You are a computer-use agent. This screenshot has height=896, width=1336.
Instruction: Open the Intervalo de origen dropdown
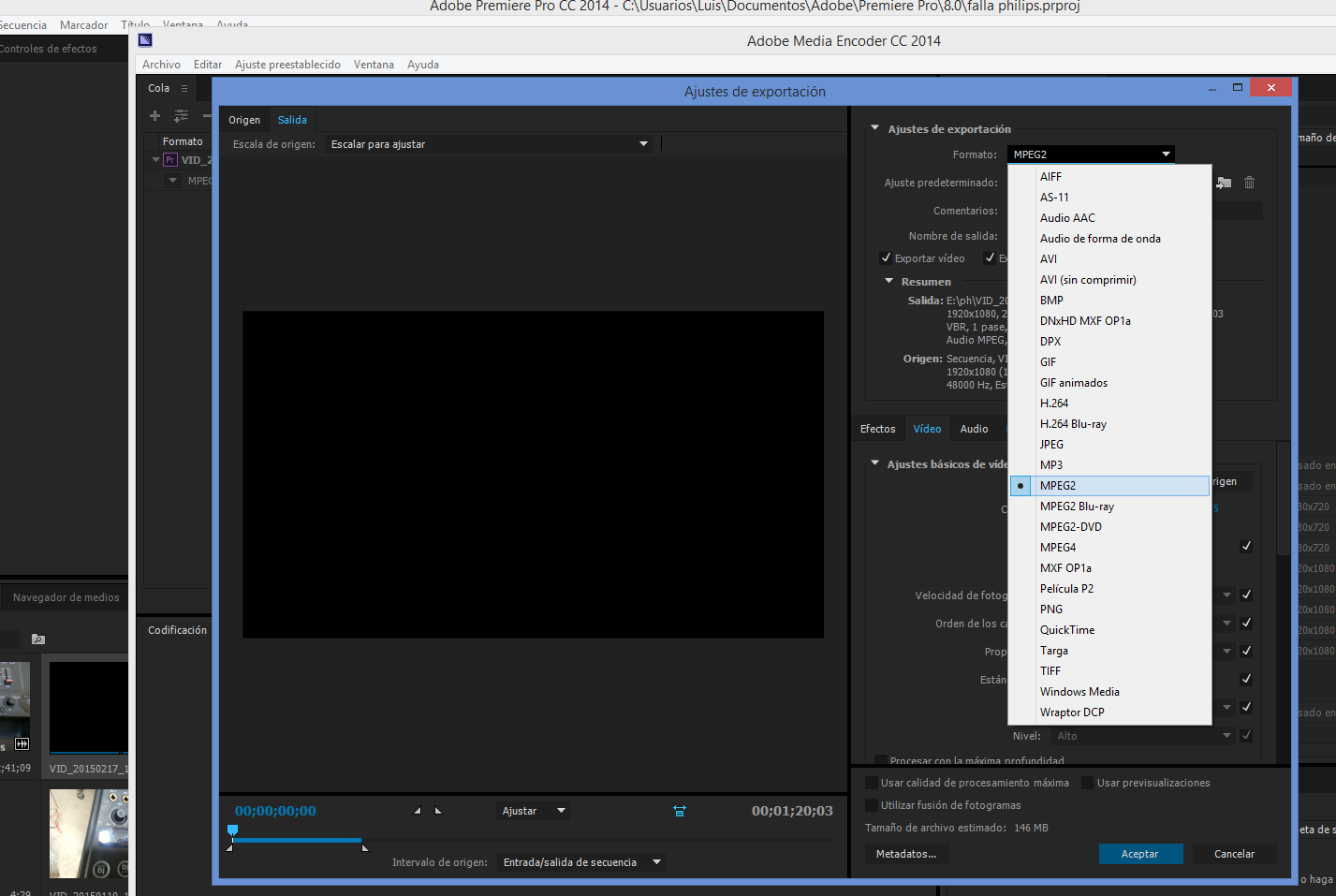pos(581,862)
